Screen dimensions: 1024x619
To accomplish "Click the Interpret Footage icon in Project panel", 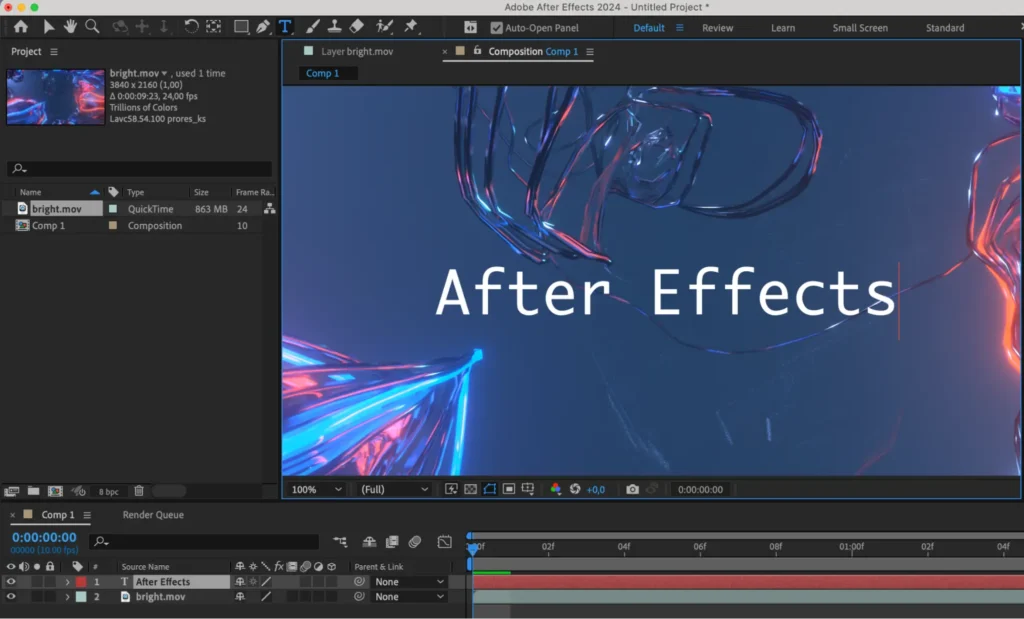I will tap(11, 491).
